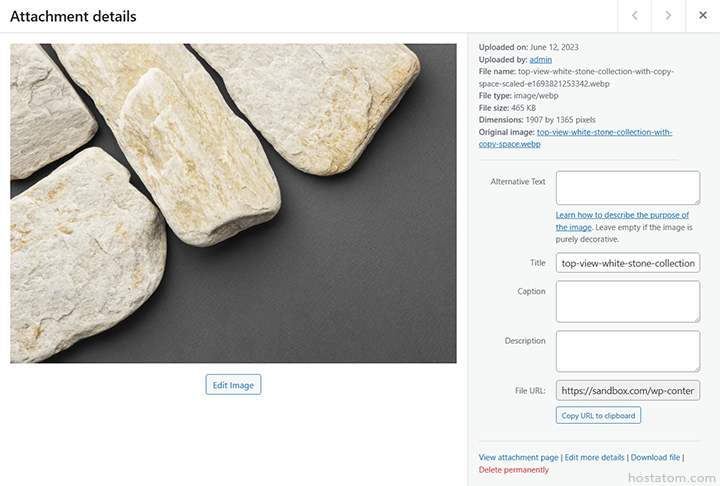Open the 'Learn how to describe' link

coord(622,215)
